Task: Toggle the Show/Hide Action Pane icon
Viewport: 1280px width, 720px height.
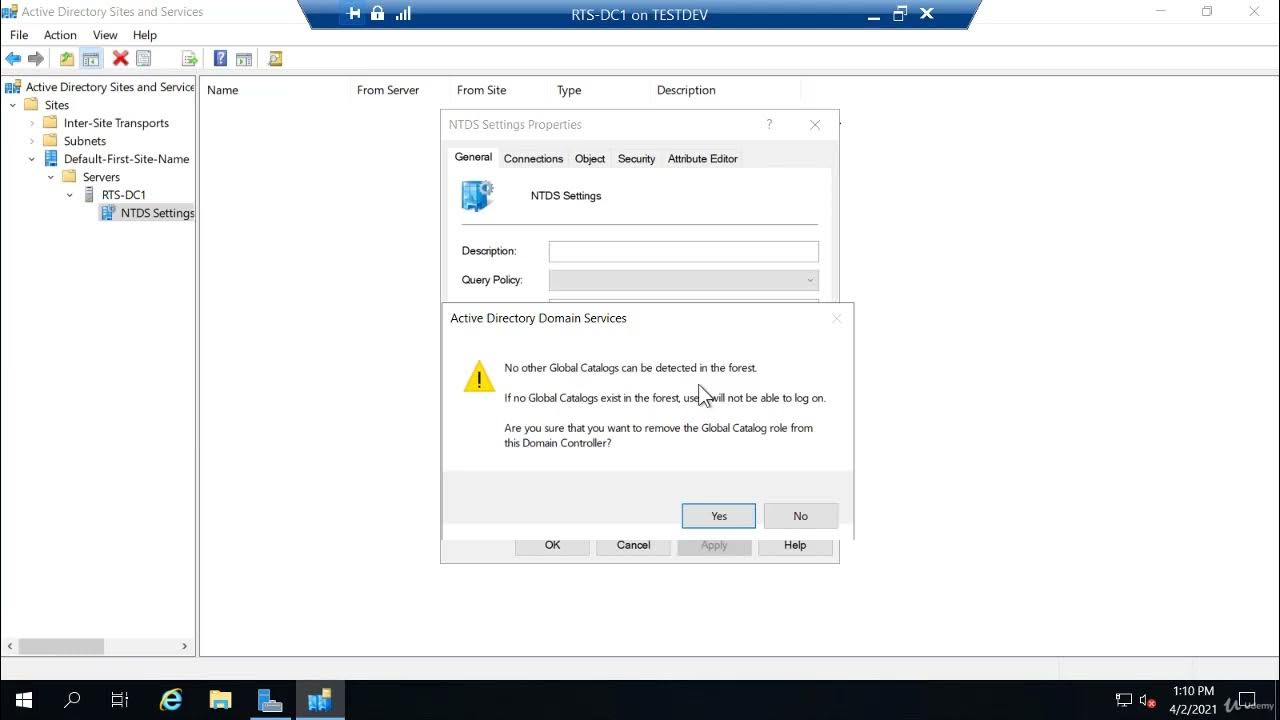Action: coord(244,59)
